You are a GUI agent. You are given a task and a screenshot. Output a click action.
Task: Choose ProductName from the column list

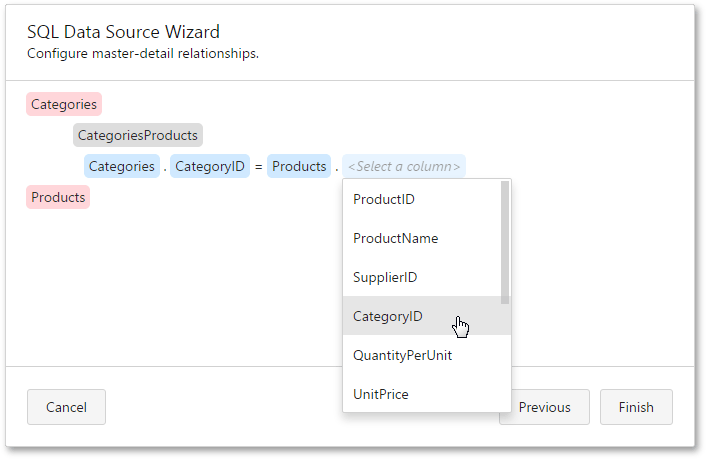[x=395, y=238]
